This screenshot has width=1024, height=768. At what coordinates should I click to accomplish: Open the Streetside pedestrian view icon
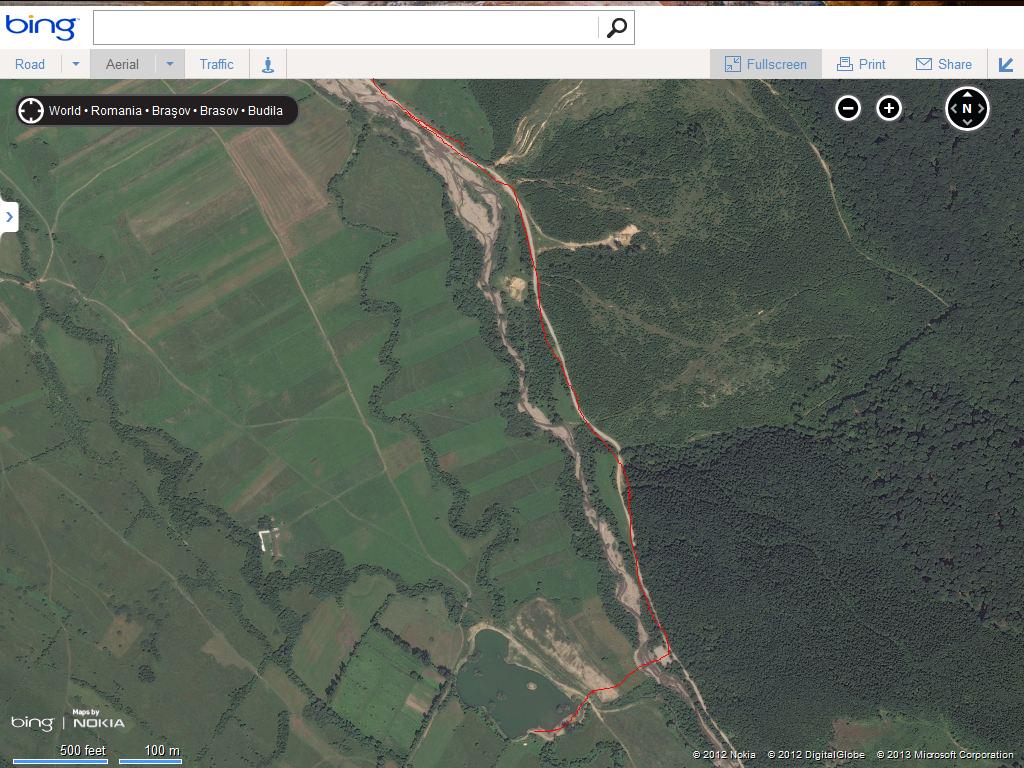[268, 64]
